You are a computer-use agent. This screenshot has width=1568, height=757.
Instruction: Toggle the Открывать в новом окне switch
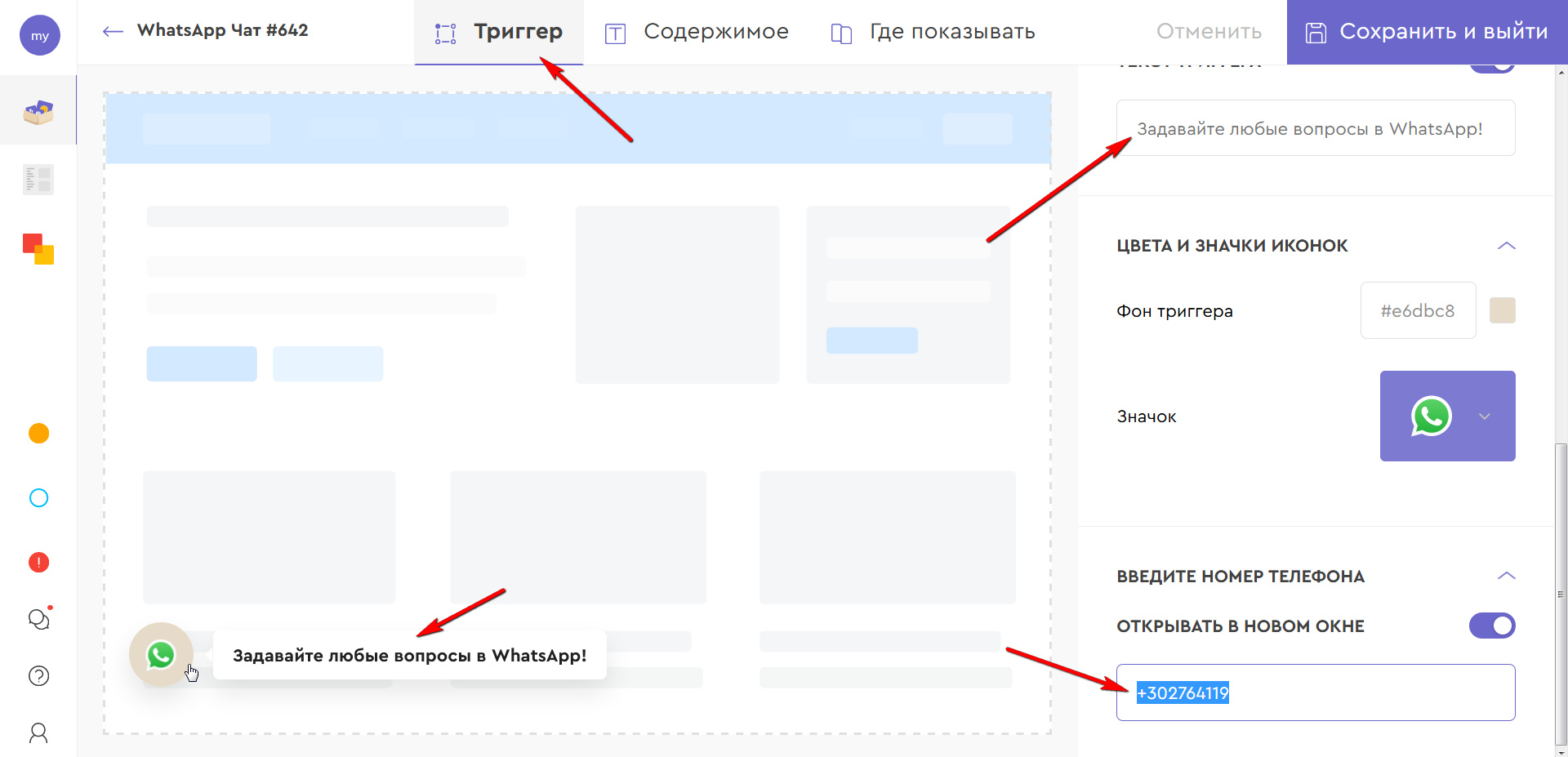(1492, 626)
